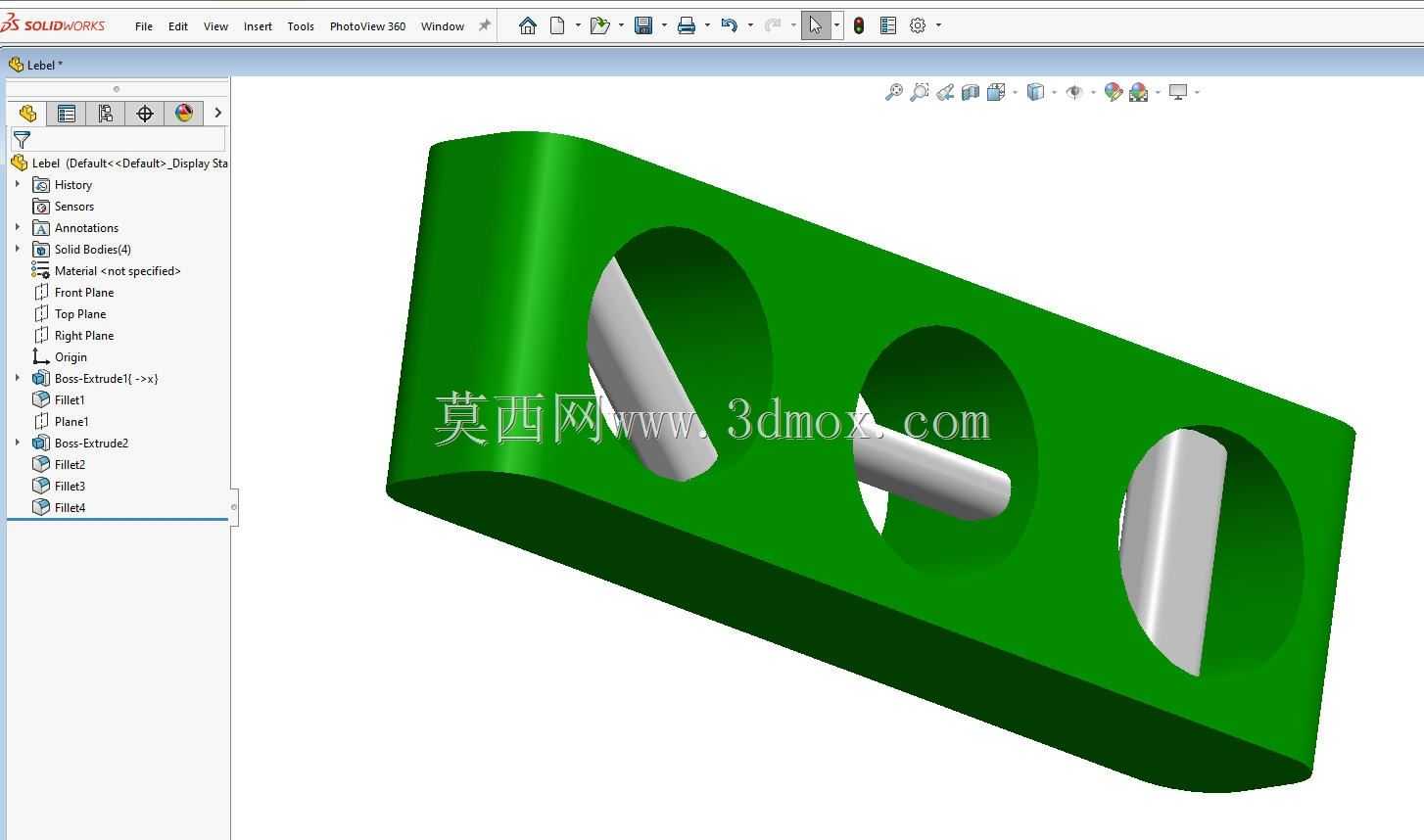The width and height of the screenshot is (1424, 840).
Task: Expand Boss-Extrude1 feature
Action: coord(17,378)
